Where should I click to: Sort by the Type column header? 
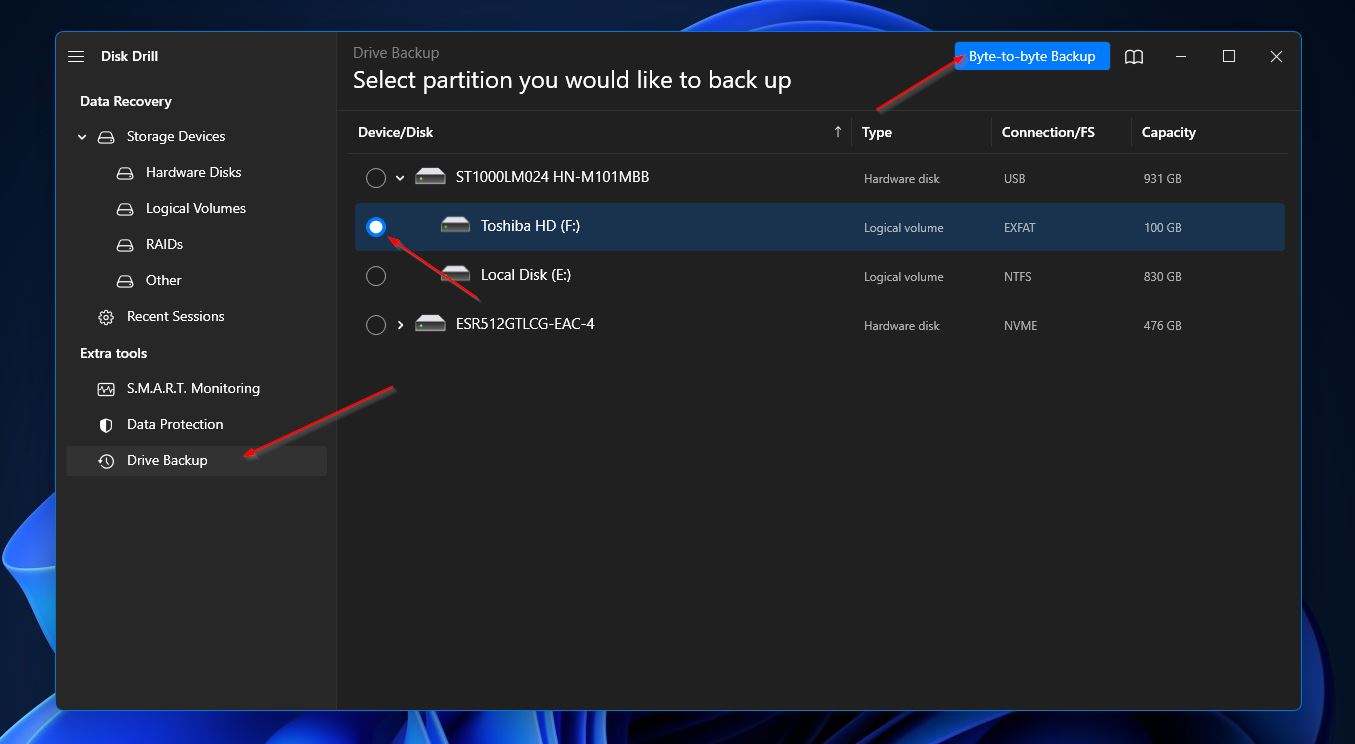pos(877,132)
